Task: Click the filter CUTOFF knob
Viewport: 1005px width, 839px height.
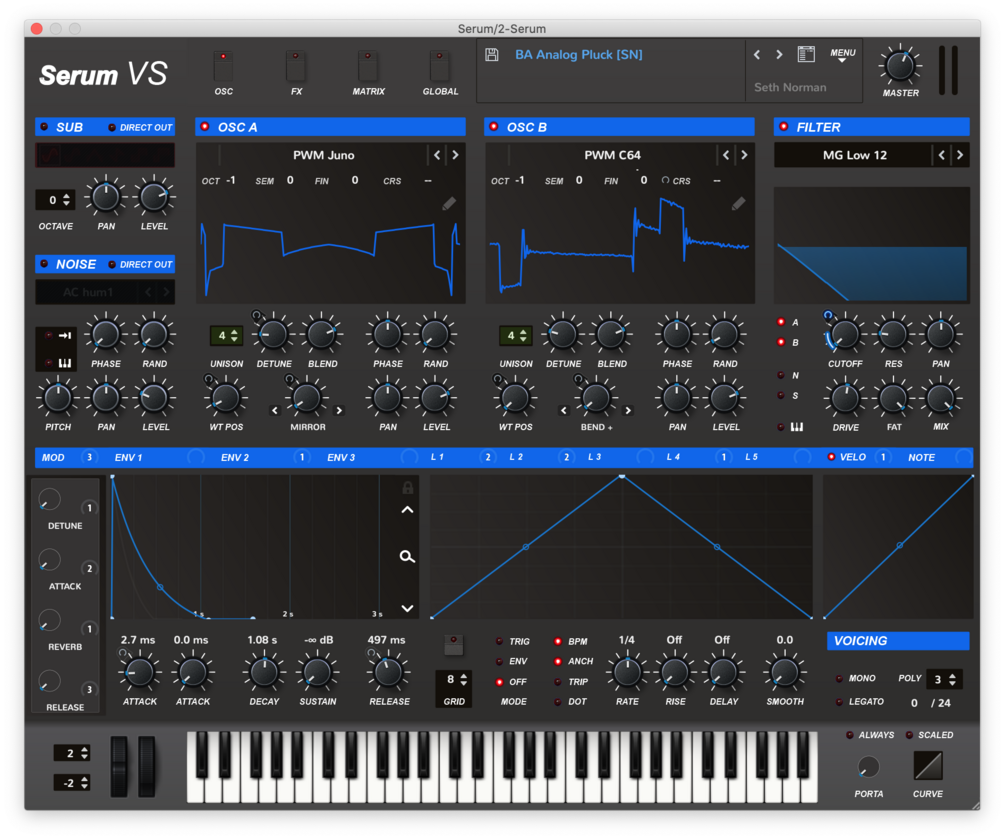Action: (845, 334)
